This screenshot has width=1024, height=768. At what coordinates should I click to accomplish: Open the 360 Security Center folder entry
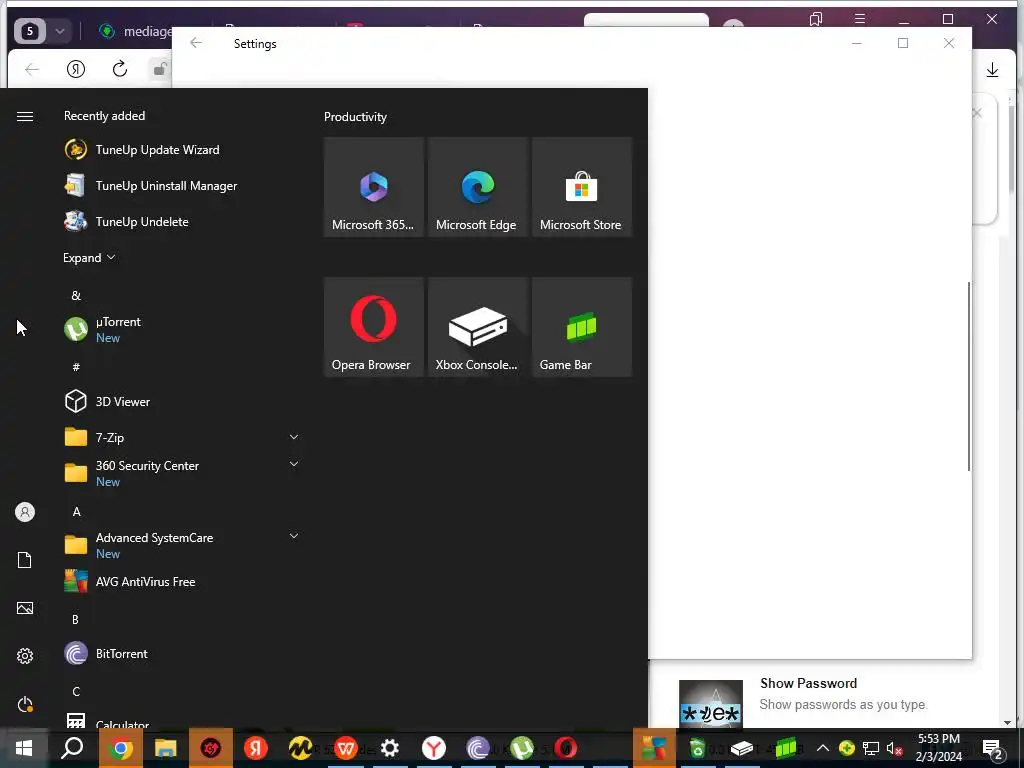click(x=148, y=473)
